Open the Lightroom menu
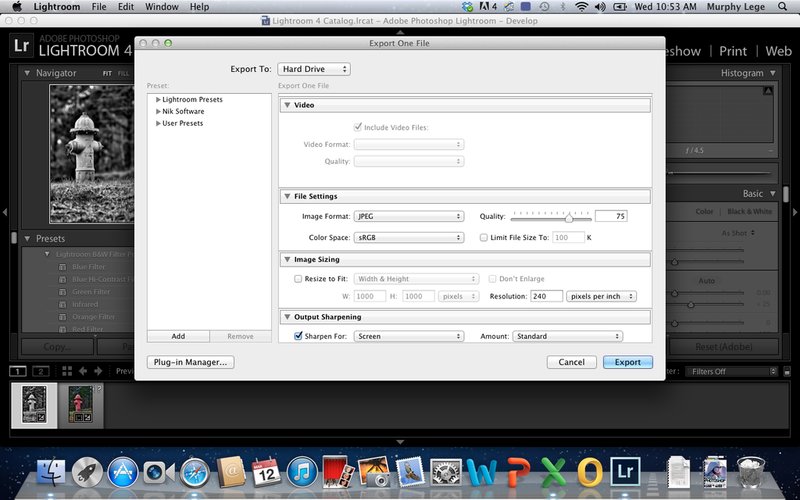The image size is (800, 500). (x=57, y=7)
